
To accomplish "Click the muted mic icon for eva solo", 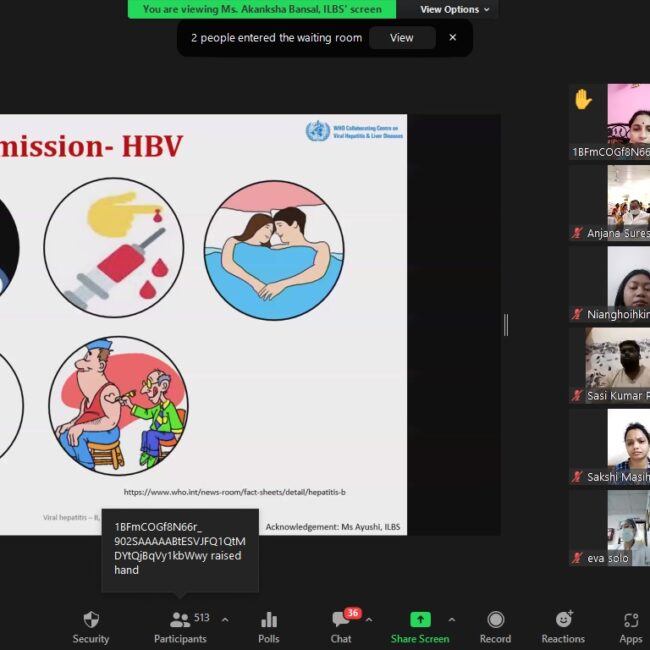I will 577,558.
